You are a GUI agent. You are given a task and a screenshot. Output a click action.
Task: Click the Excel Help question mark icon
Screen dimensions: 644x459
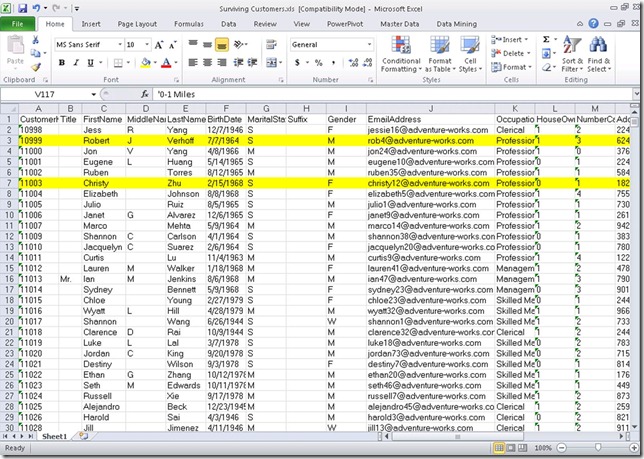(x=593, y=23)
